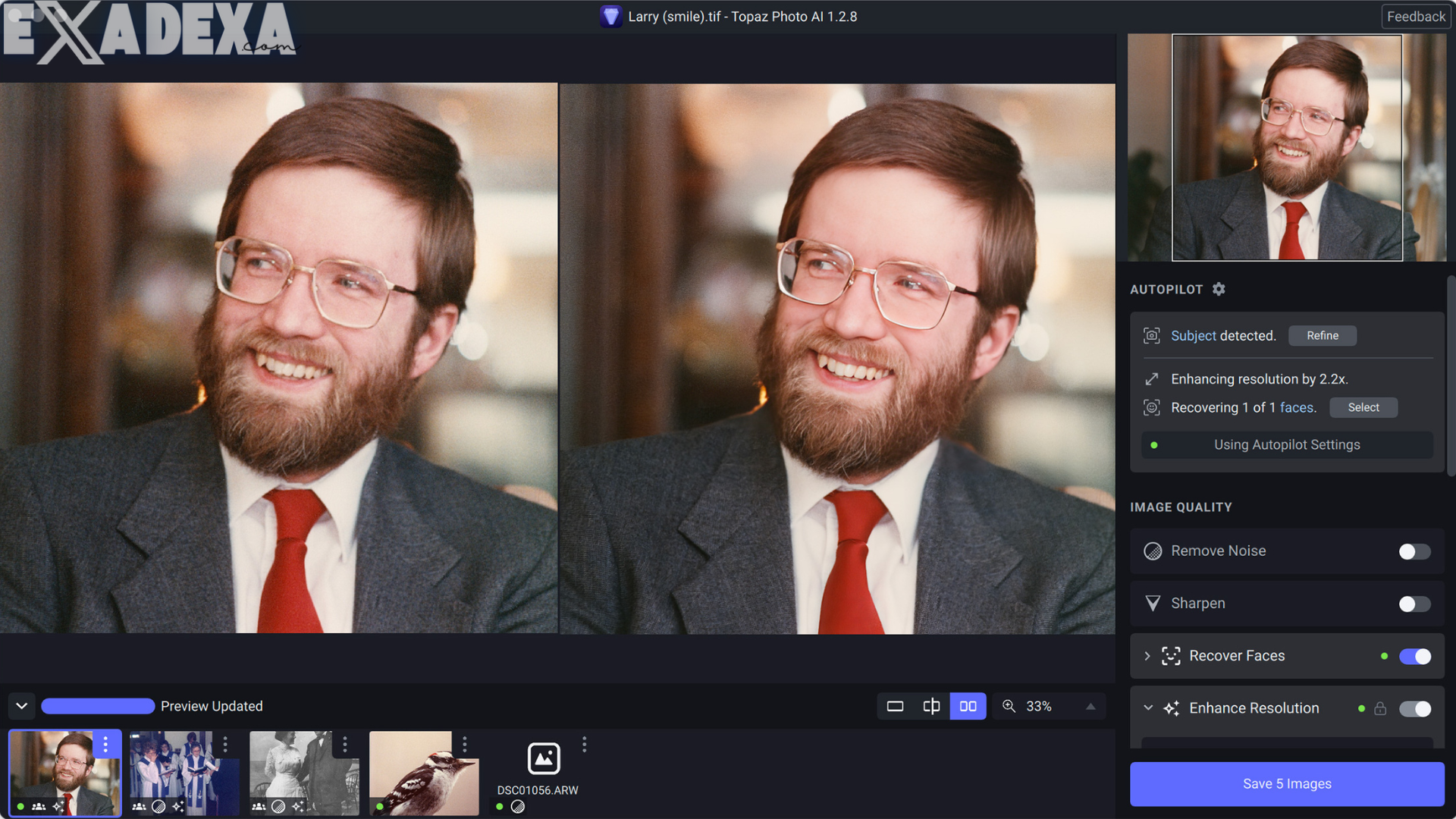Switch to single image view icon

click(895, 706)
